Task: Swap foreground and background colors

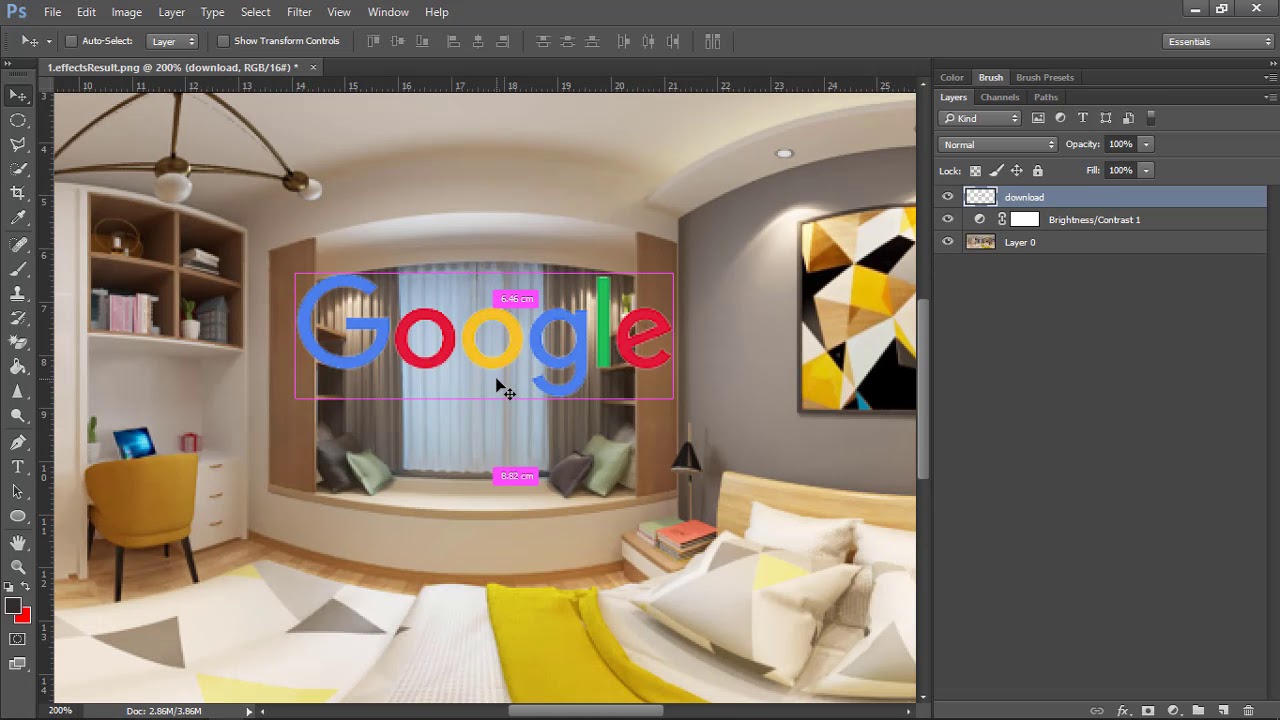Action: coord(26,587)
